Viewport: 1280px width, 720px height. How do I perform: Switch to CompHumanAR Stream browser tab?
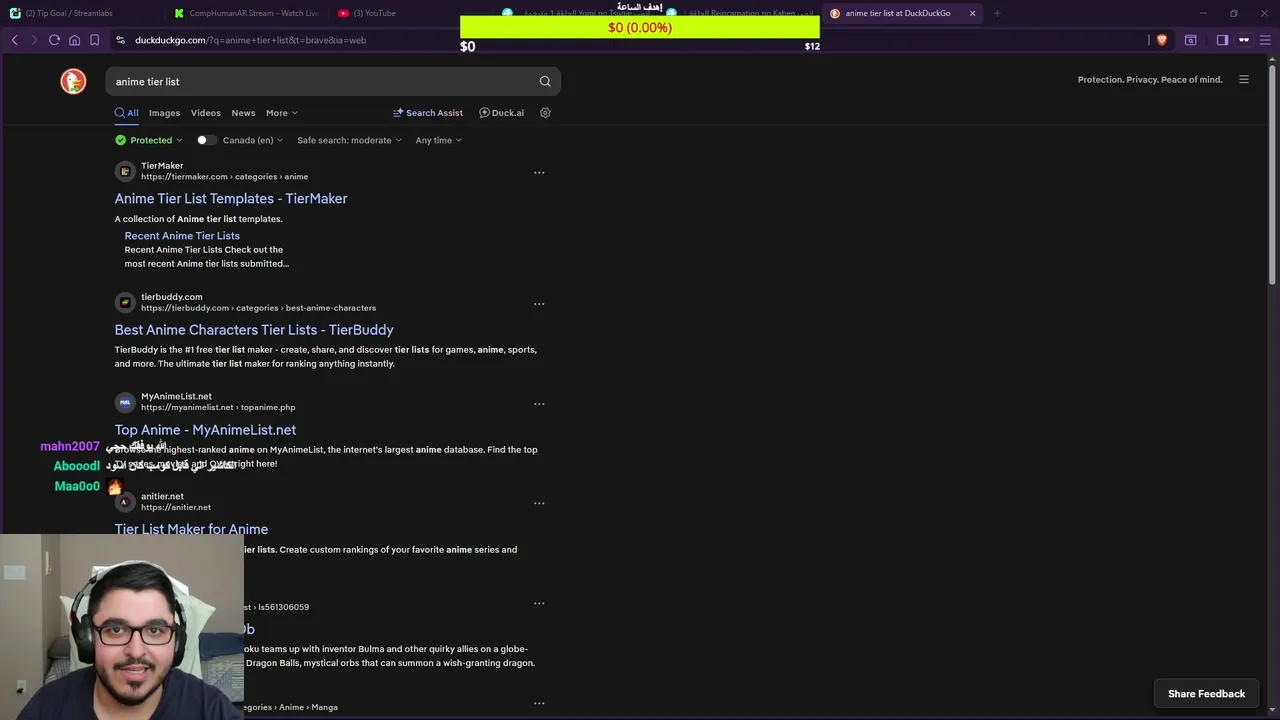tap(245, 13)
